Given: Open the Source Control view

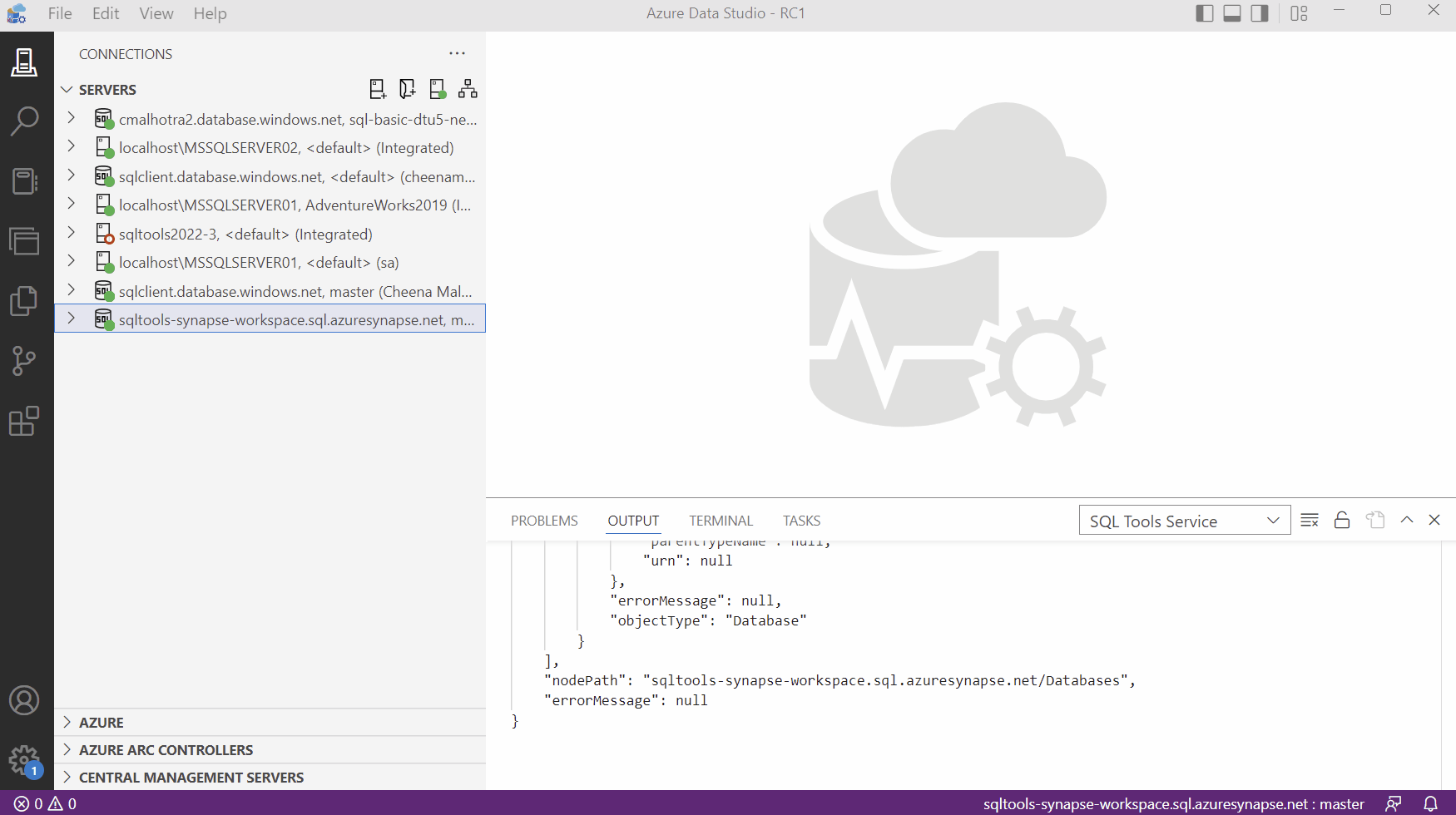Looking at the screenshot, I should tap(24, 360).
